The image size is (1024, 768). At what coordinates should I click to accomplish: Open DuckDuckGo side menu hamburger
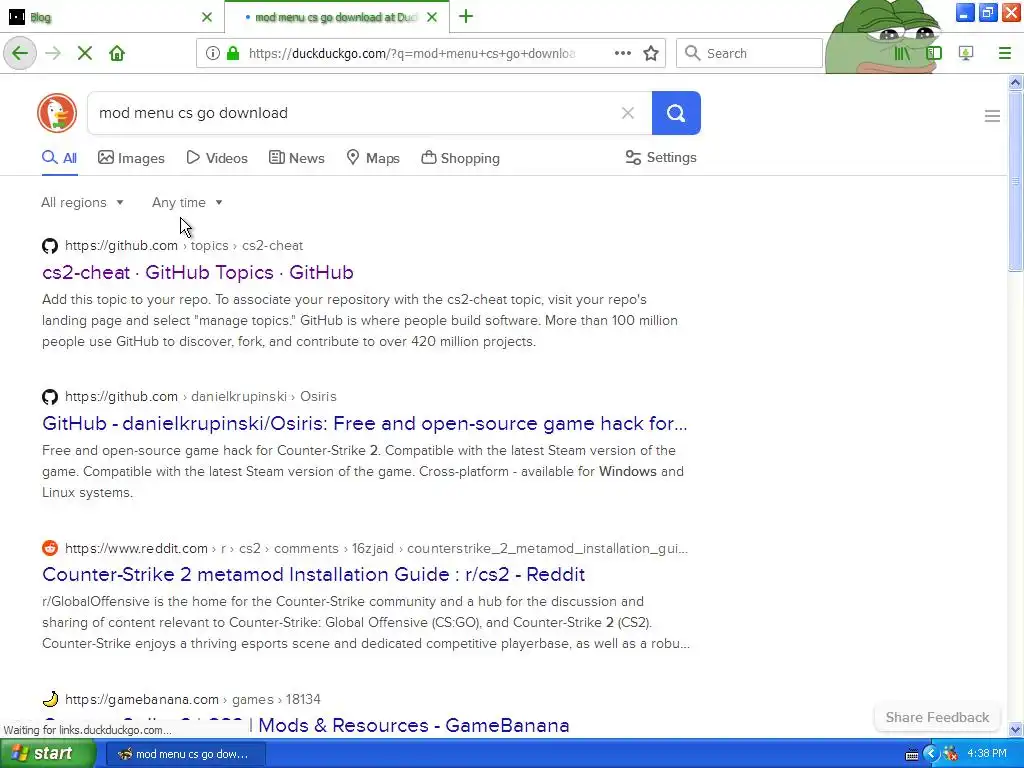[x=992, y=116]
